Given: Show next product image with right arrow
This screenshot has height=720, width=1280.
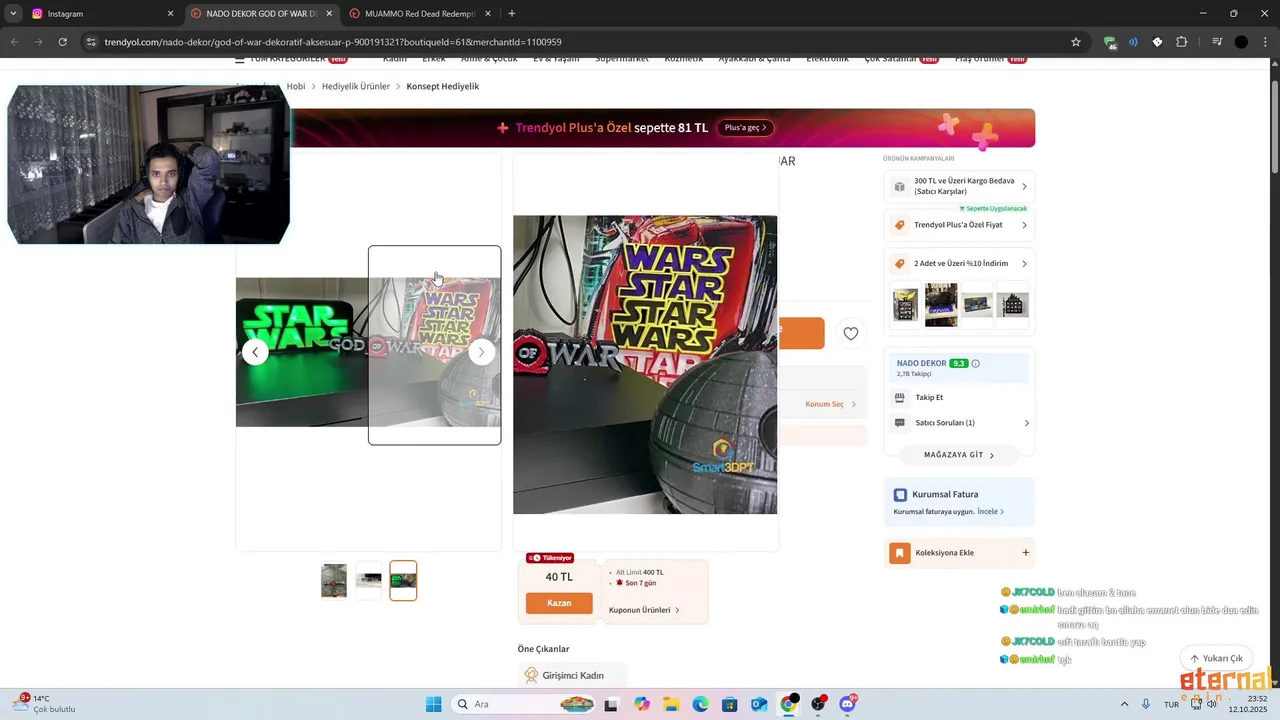Looking at the screenshot, I should point(481,352).
